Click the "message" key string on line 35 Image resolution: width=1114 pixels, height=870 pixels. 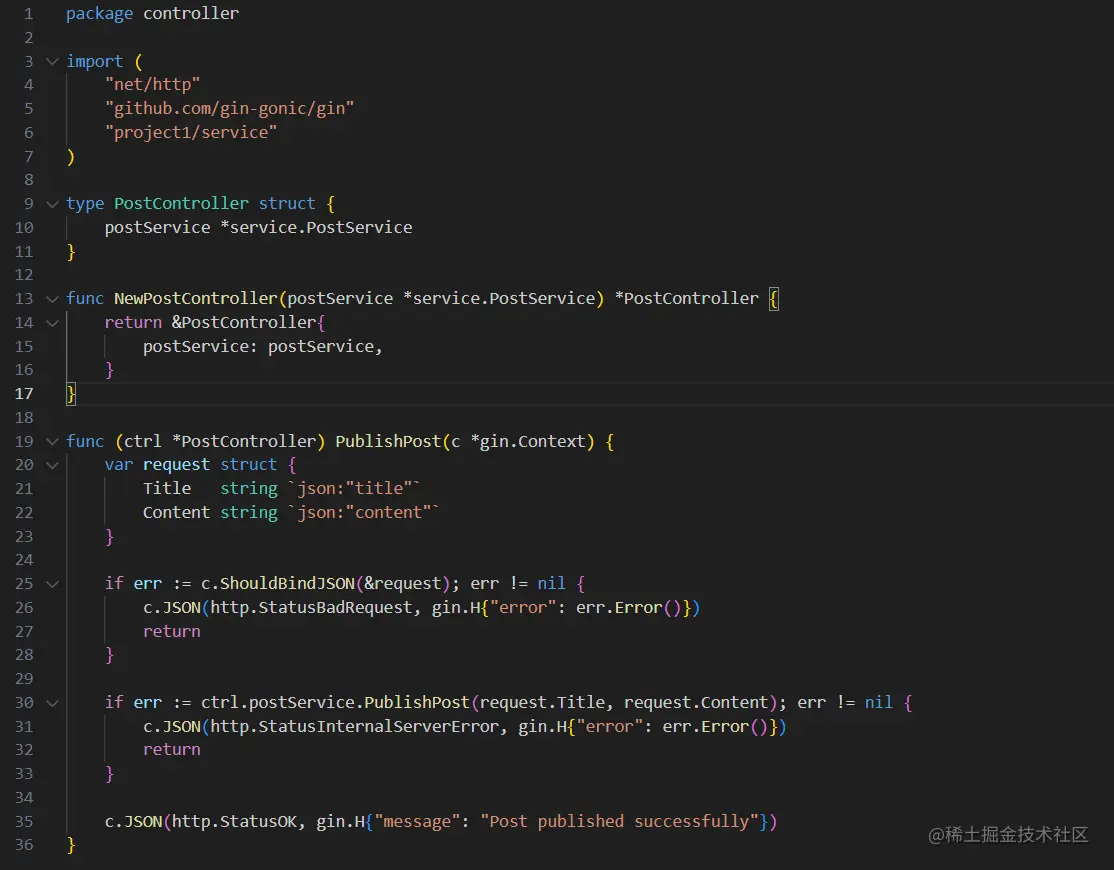417,822
